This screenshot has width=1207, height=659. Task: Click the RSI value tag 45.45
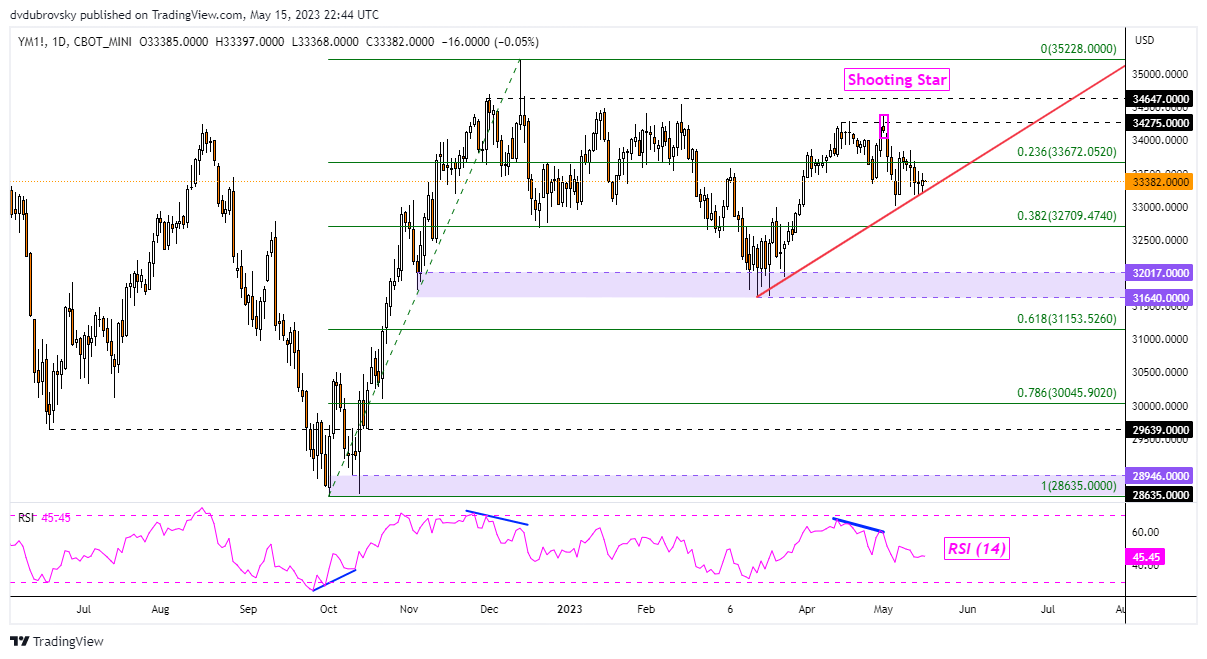tap(1146, 556)
